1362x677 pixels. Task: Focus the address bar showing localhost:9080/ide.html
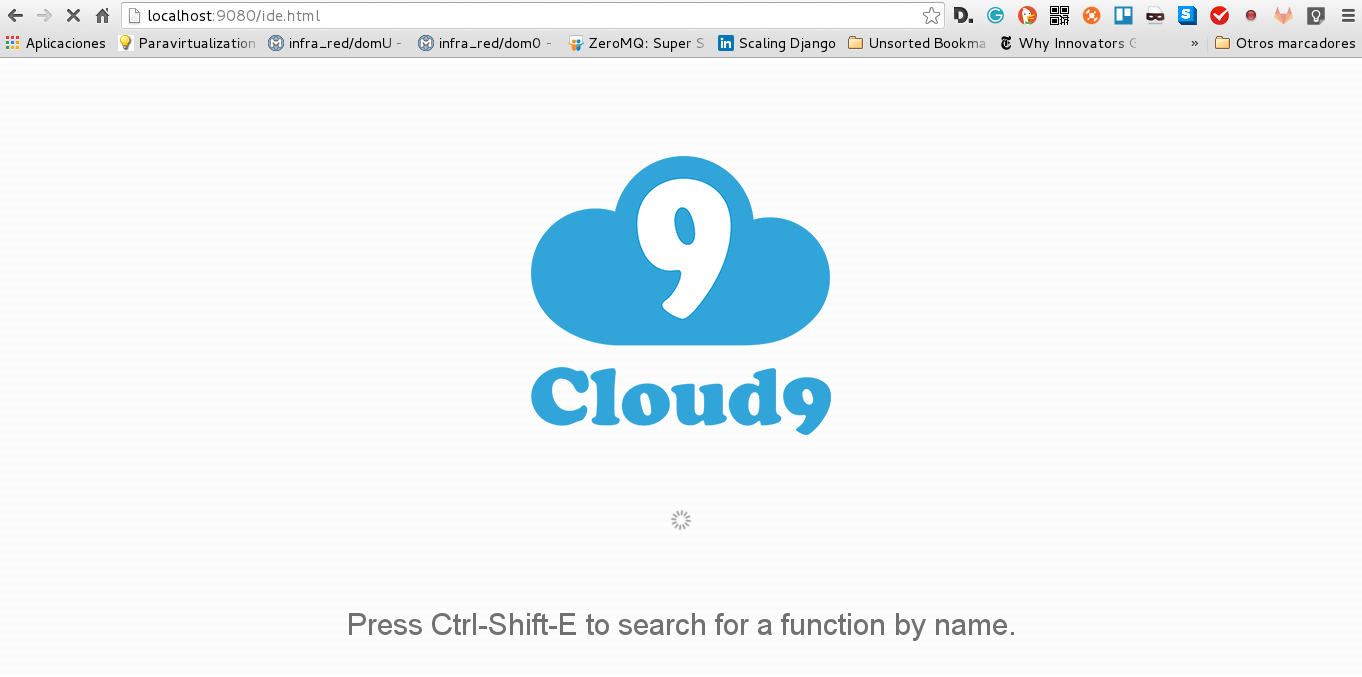coord(533,15)
